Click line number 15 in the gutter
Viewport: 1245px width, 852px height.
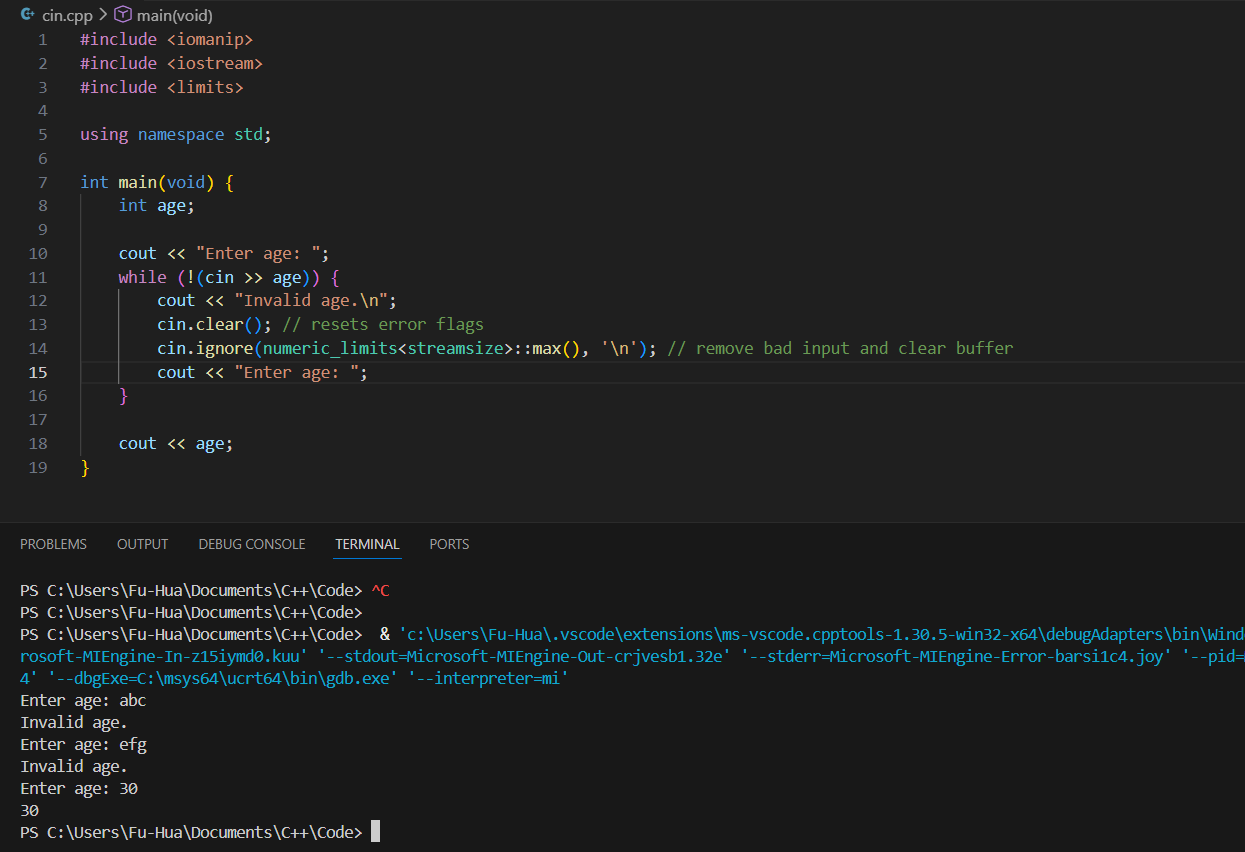coord(38,372)
